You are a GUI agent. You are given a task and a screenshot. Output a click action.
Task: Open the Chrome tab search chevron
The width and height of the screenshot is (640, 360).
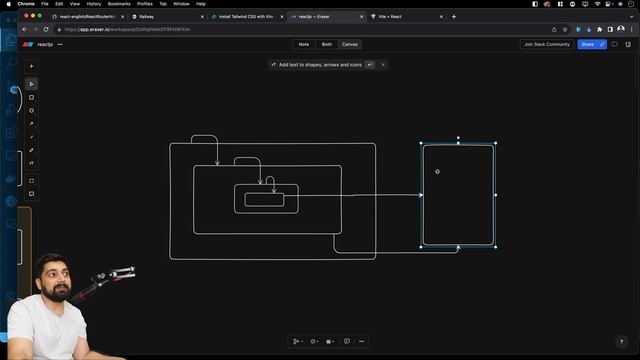pos(631,17)
